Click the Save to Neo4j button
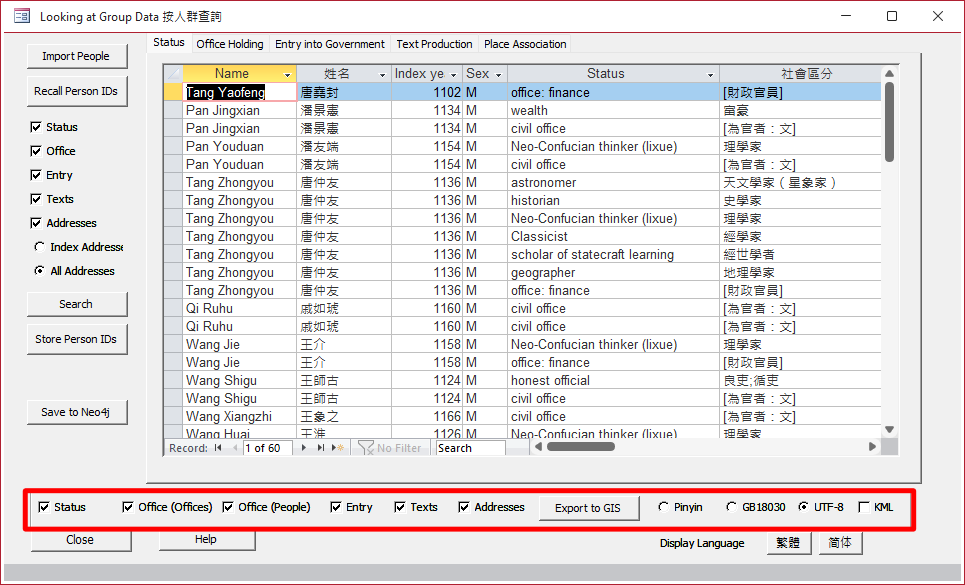Screen dimensions: 965x585 77,412
